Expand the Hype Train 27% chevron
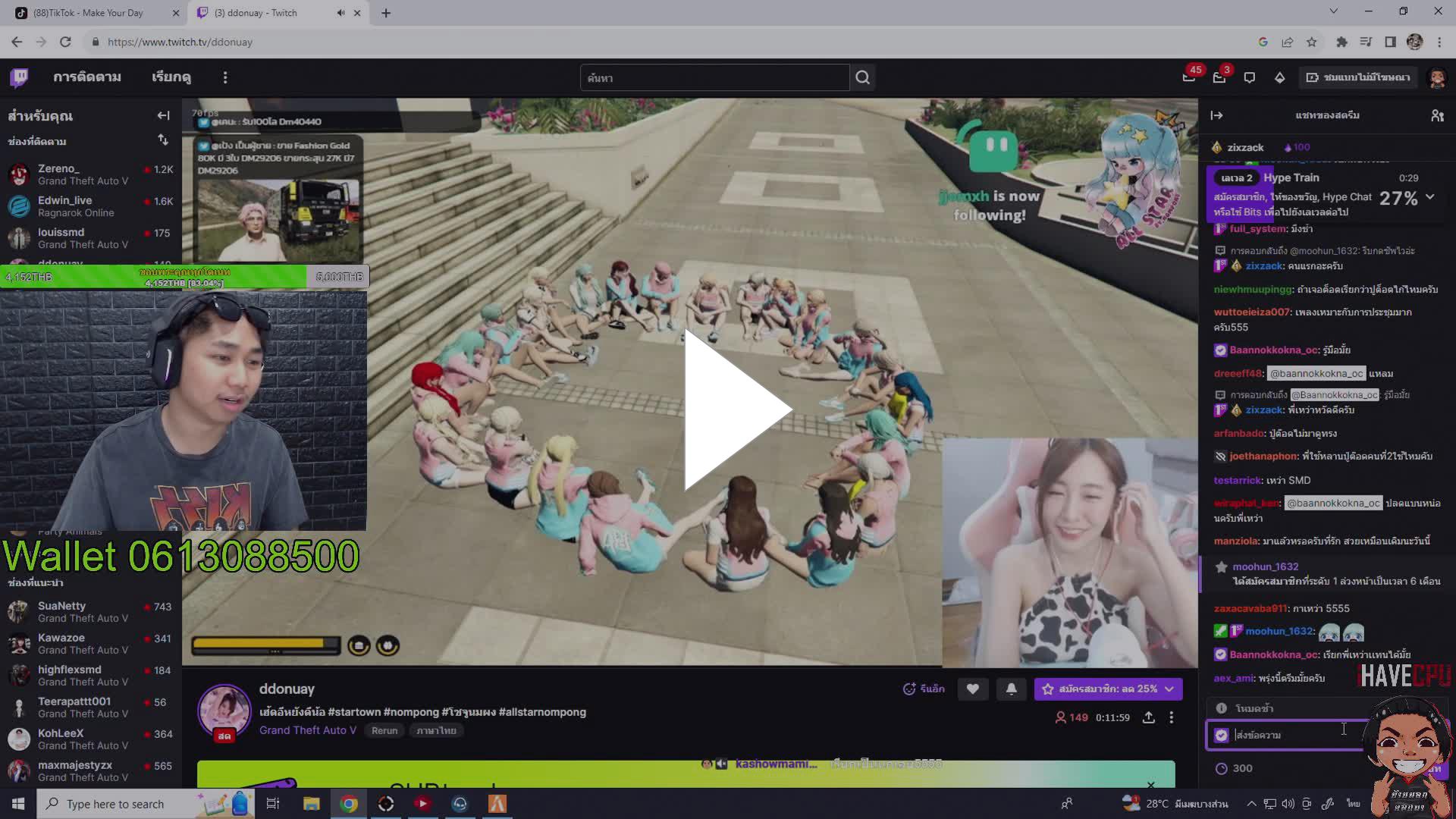Viewport: 1456px width, 819px height. coord(1432,198)
